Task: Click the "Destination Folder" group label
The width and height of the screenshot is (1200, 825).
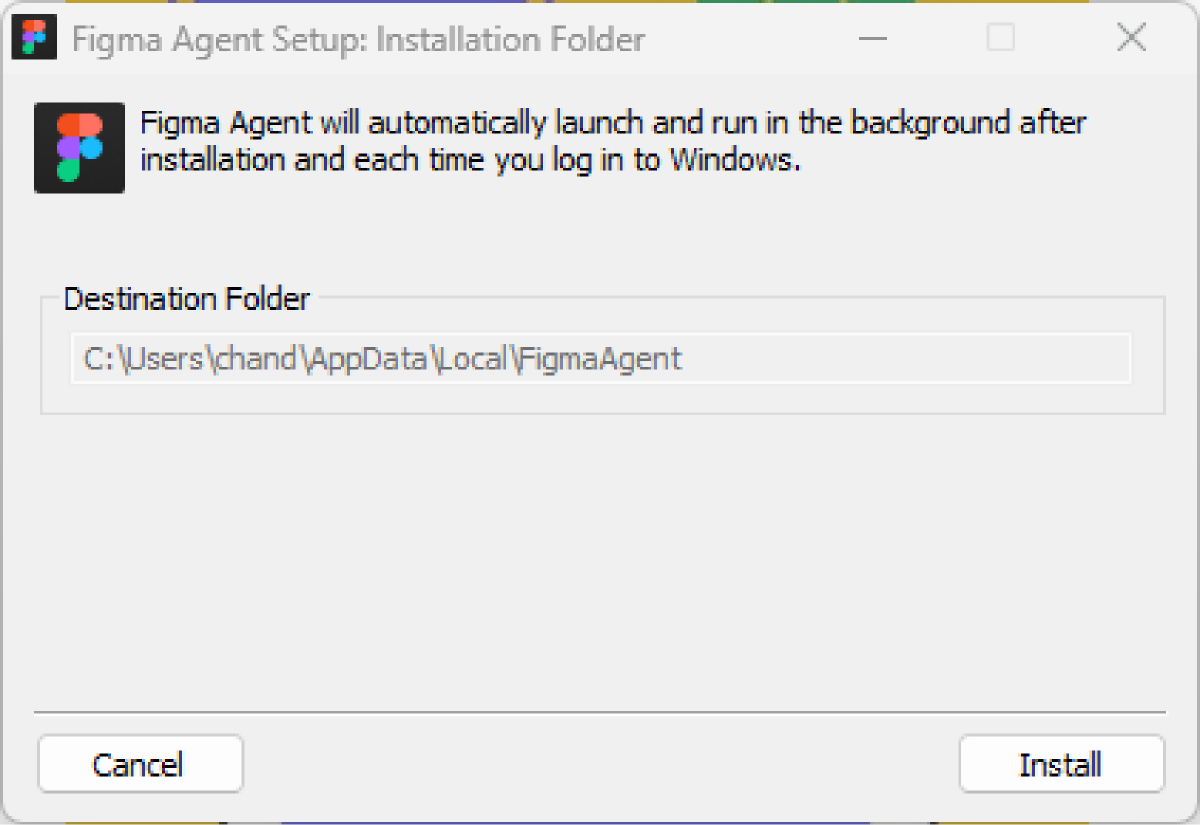Action: (x=187, y=299)
